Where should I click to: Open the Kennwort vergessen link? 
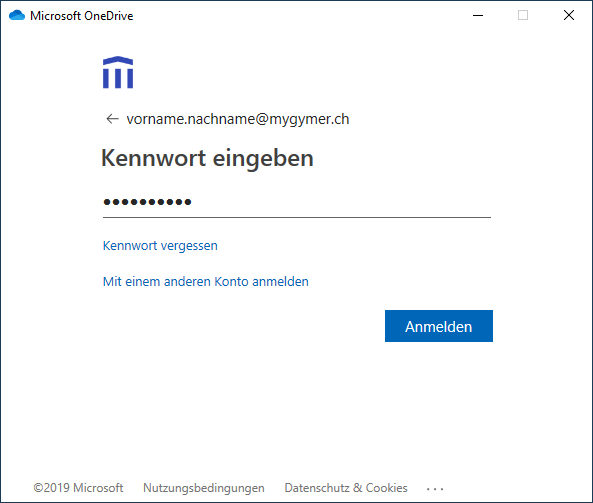point(160,246)
